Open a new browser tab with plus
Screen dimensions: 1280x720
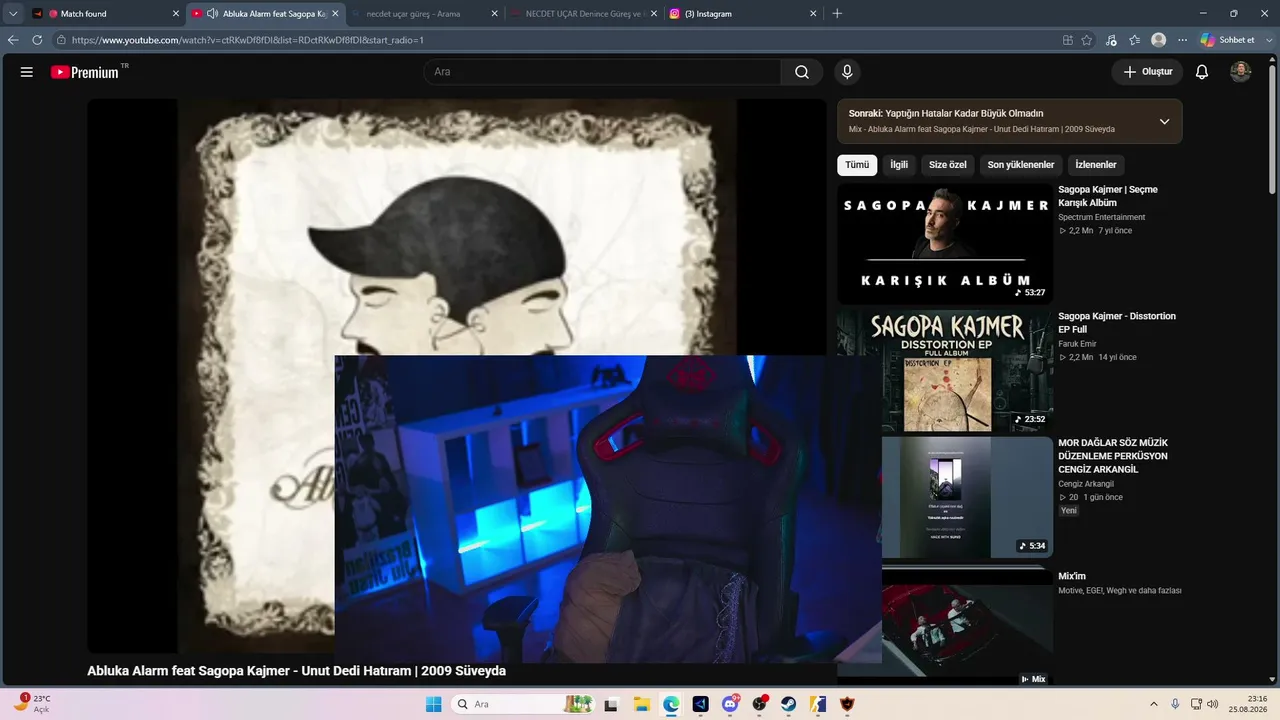[837, 14]
